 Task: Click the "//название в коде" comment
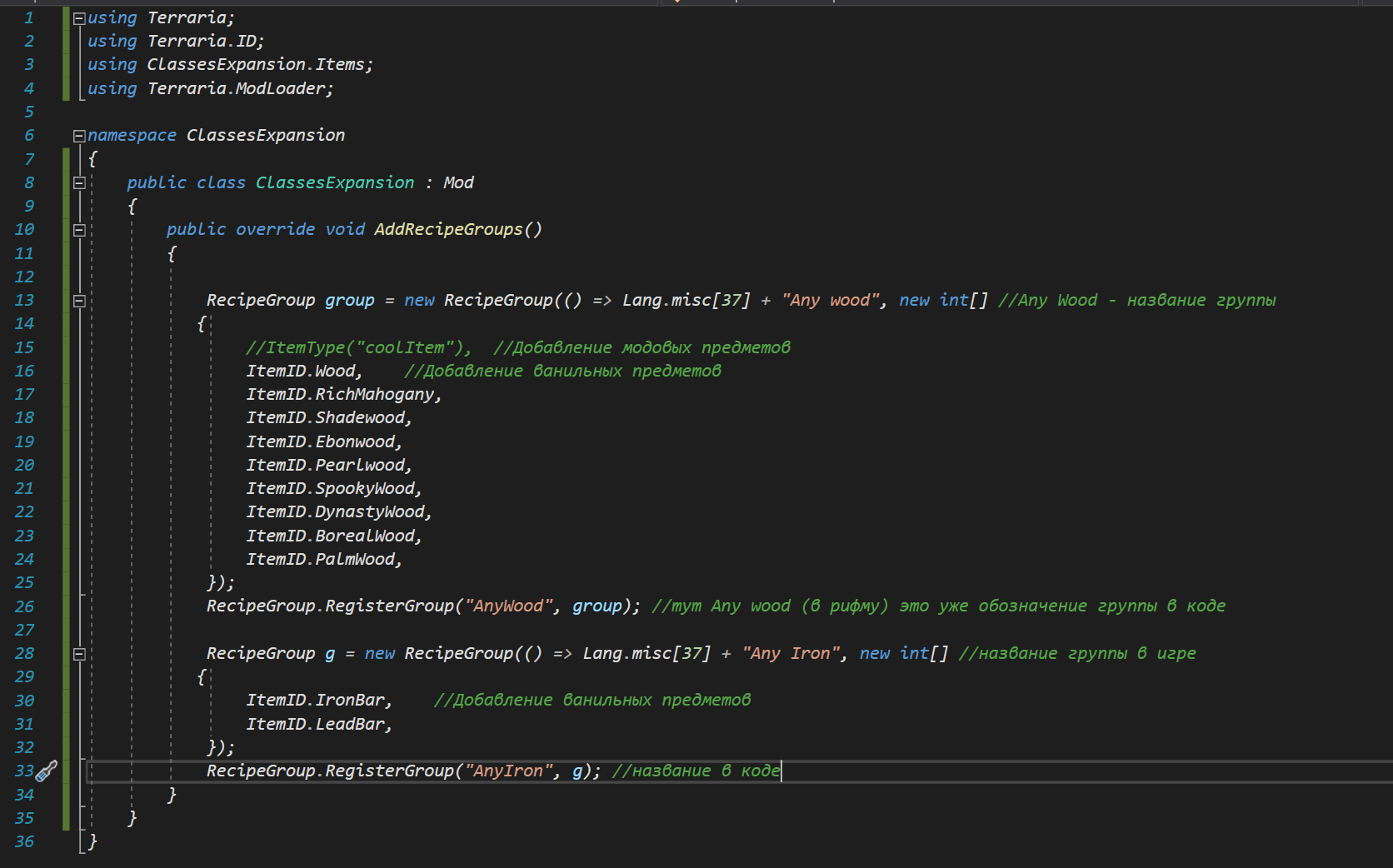tap(696, 771)
